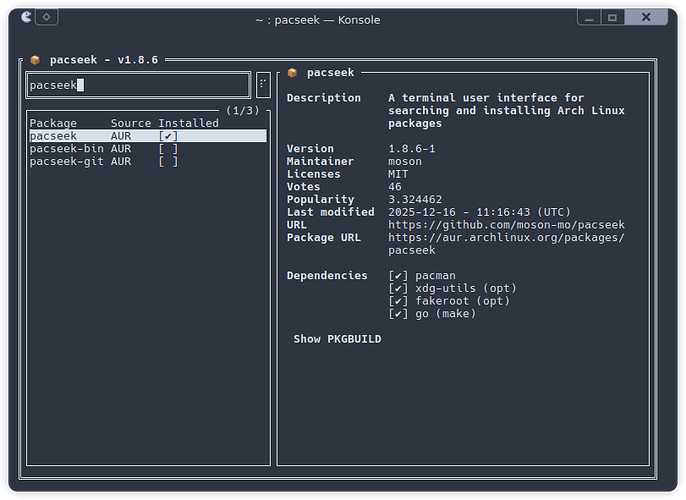
Task: Maximize the Konsole window
Action: [x=612, y=18]
